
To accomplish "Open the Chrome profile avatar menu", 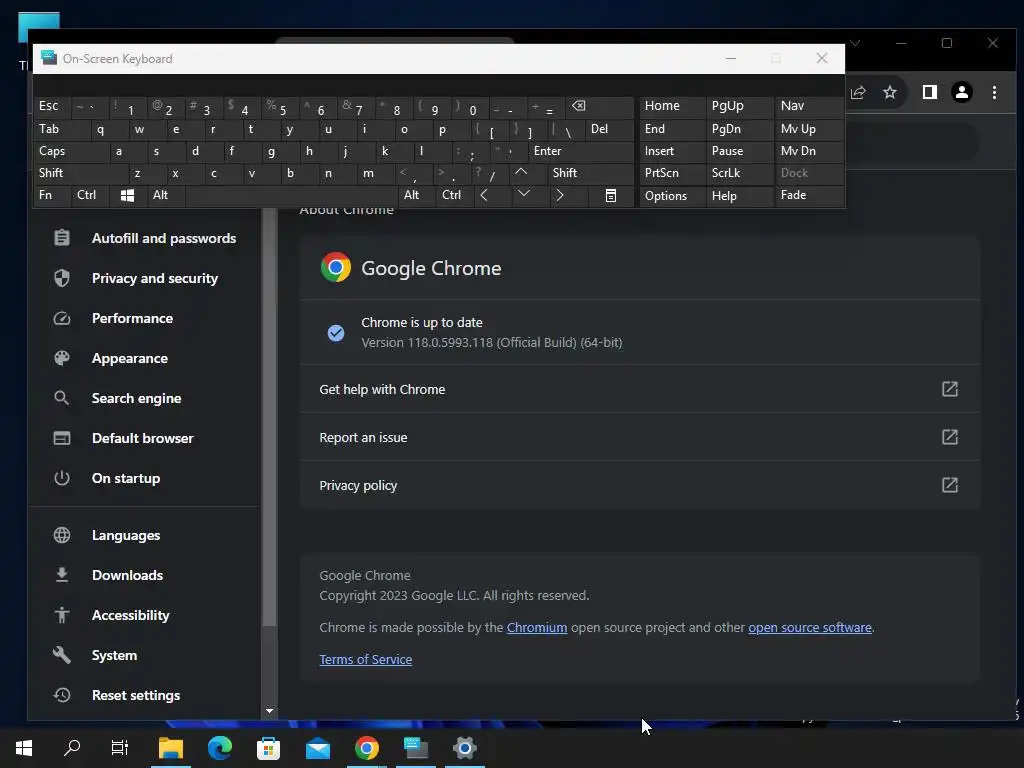I will click(x=961, y=93).
